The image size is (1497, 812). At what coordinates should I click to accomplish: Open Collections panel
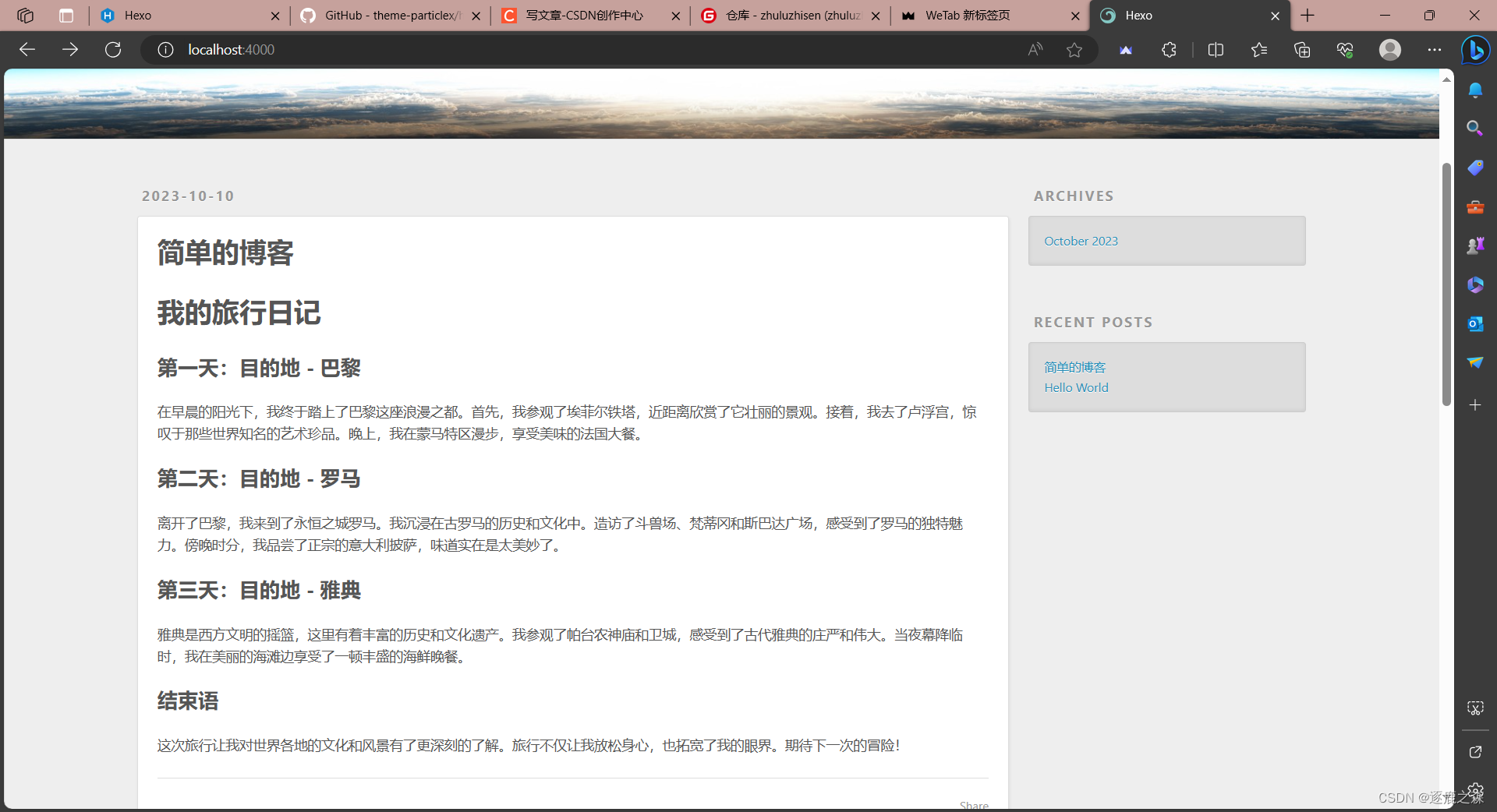[1302, 50]
